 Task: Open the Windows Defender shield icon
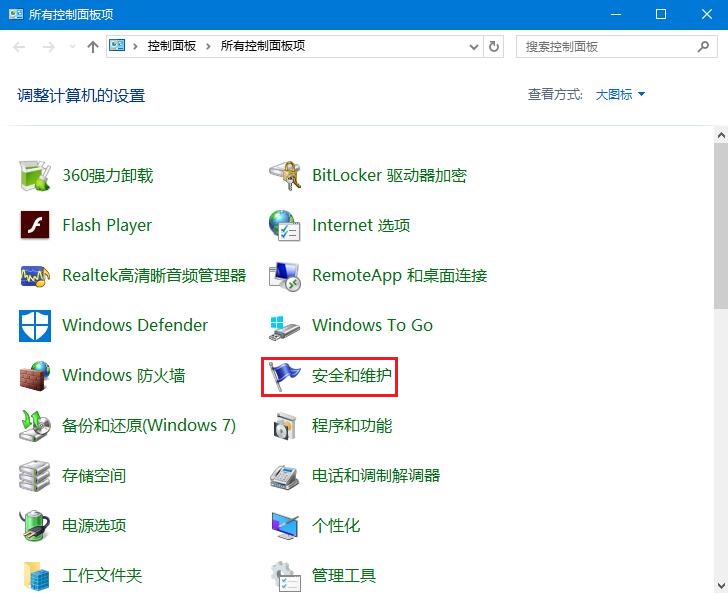tap(35, 326)
